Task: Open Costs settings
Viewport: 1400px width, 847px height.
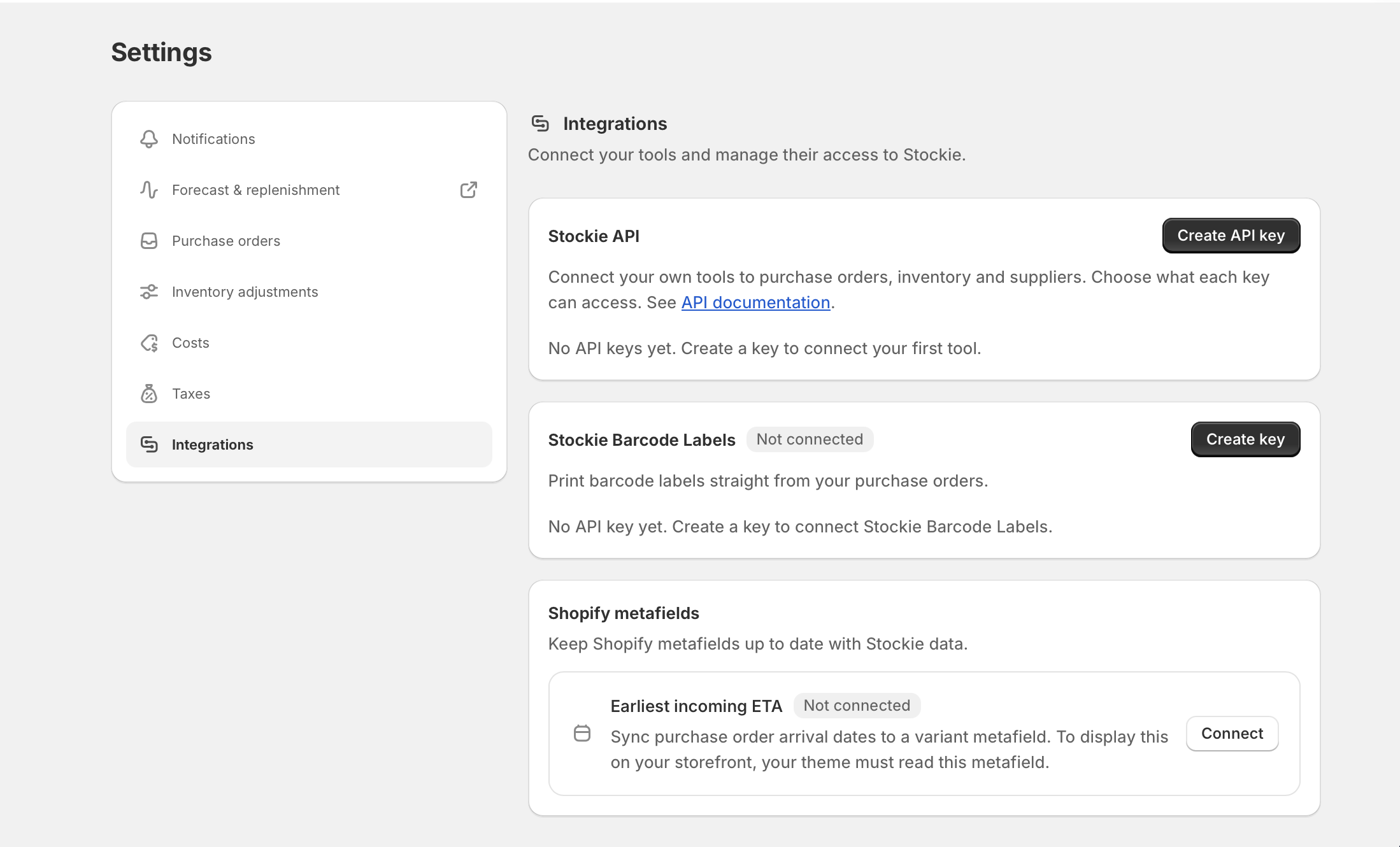Action: coord(309,343)
